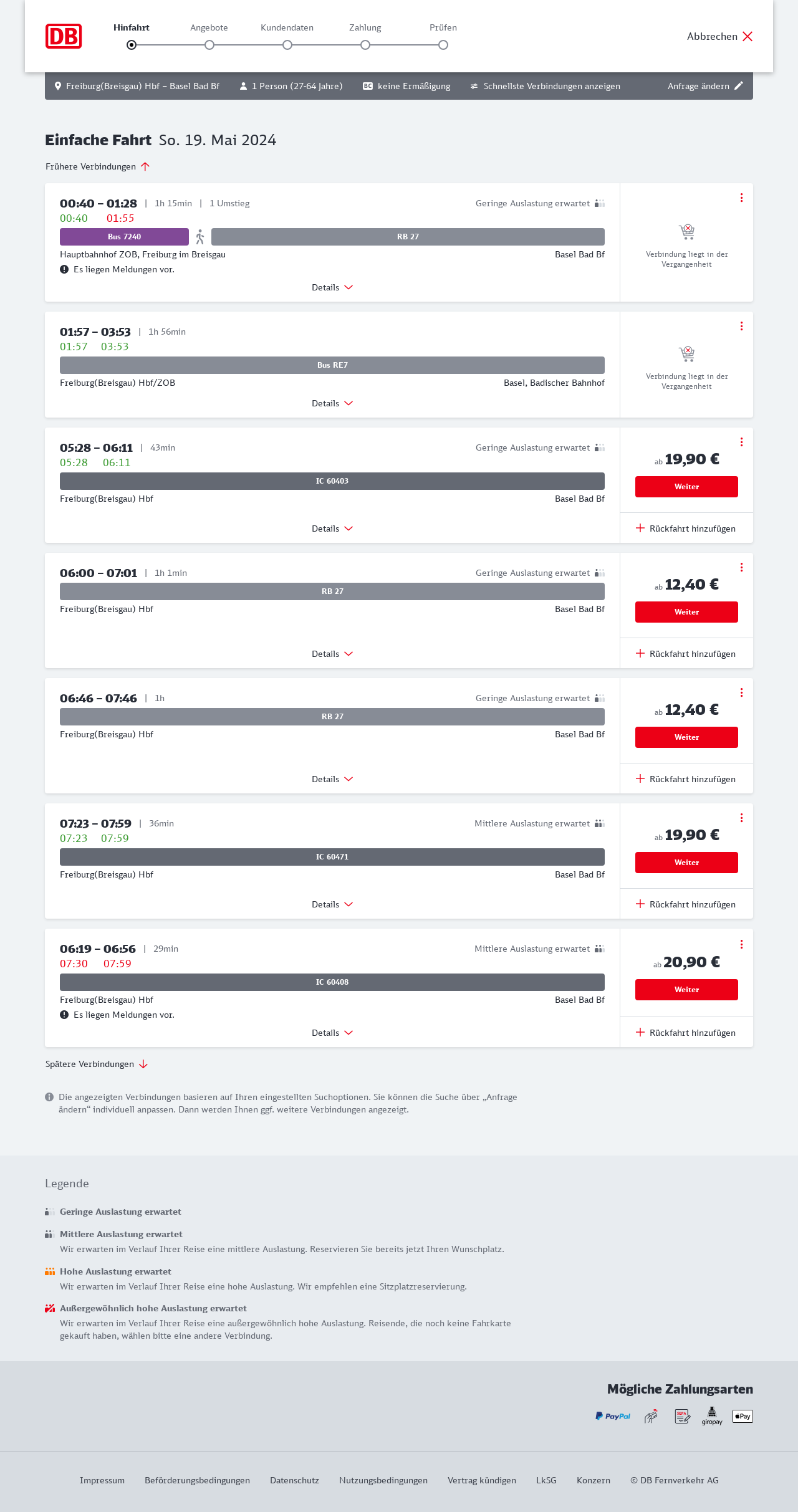Click Kundendaten step label
798x1512 pixels.
[287, 27]
